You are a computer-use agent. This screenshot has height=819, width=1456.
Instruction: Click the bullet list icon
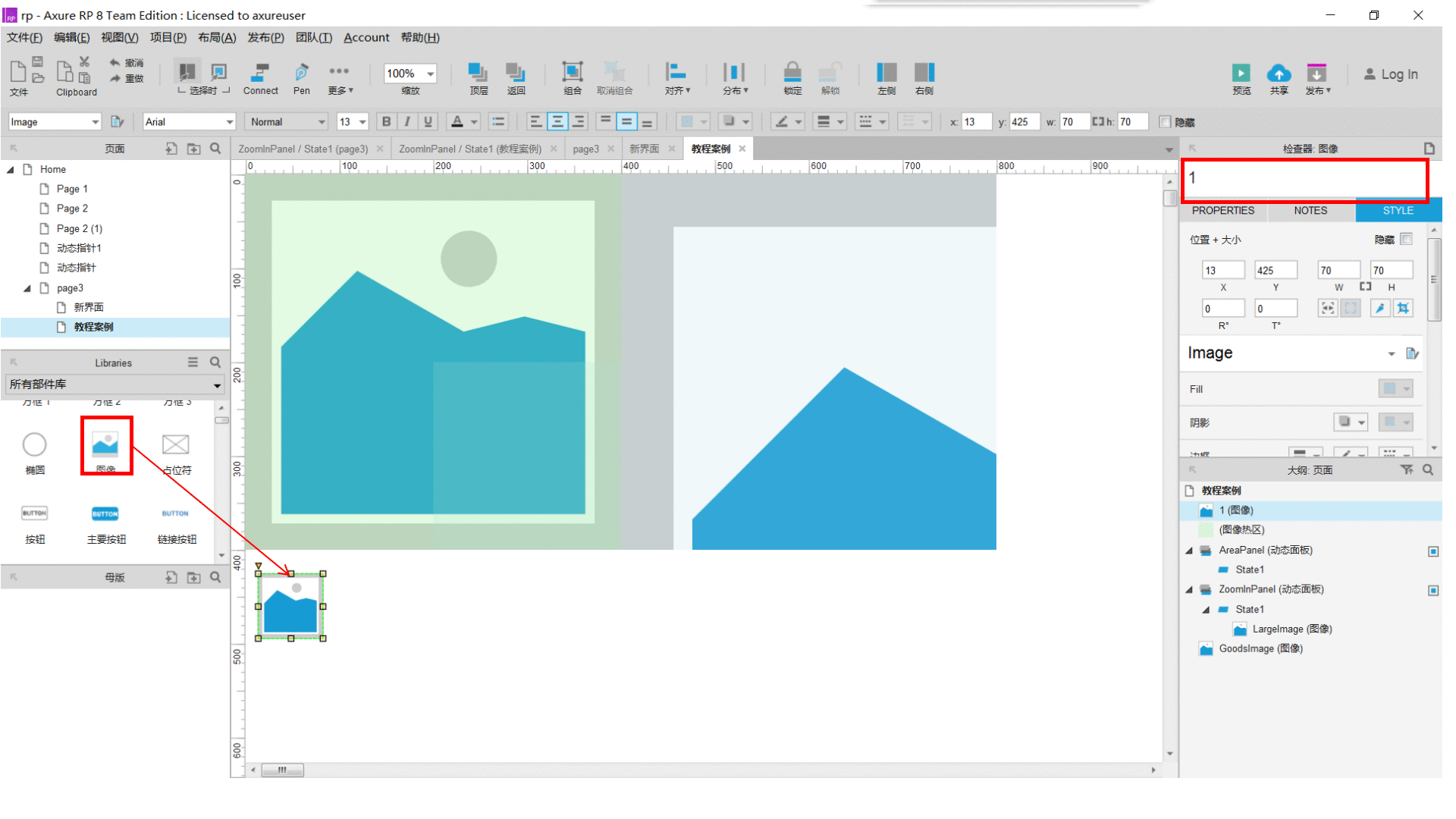498,121
